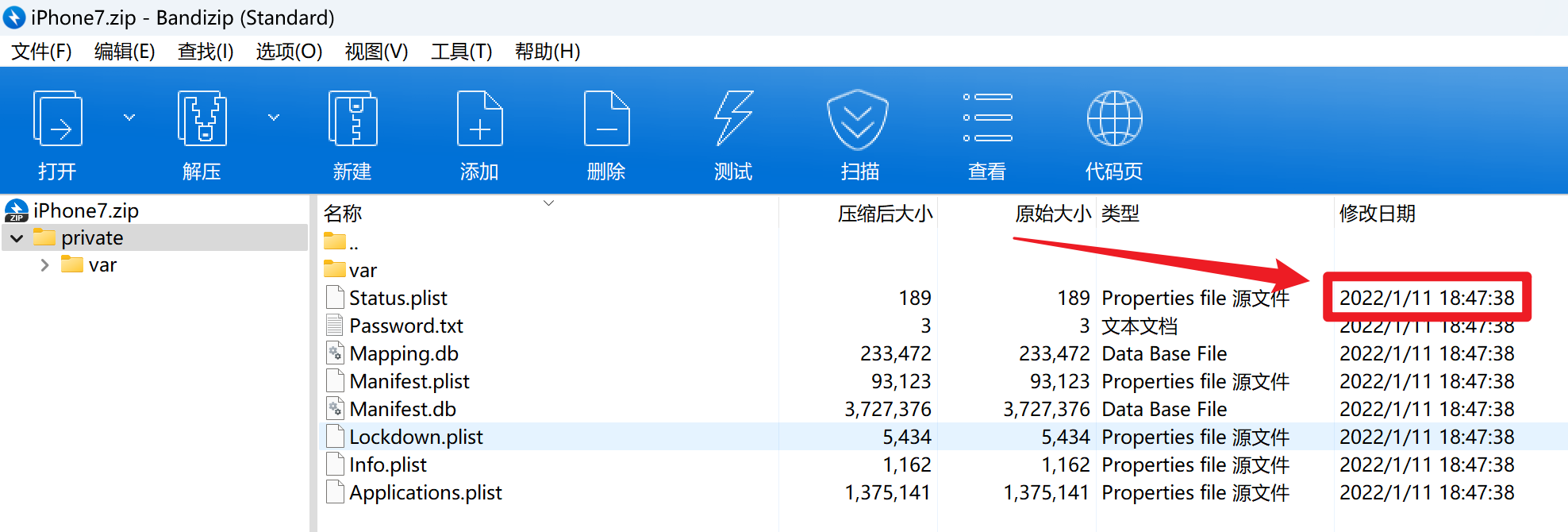Click the Bandizip logo in title bar
1568x532 pixels.
(14, 17)
